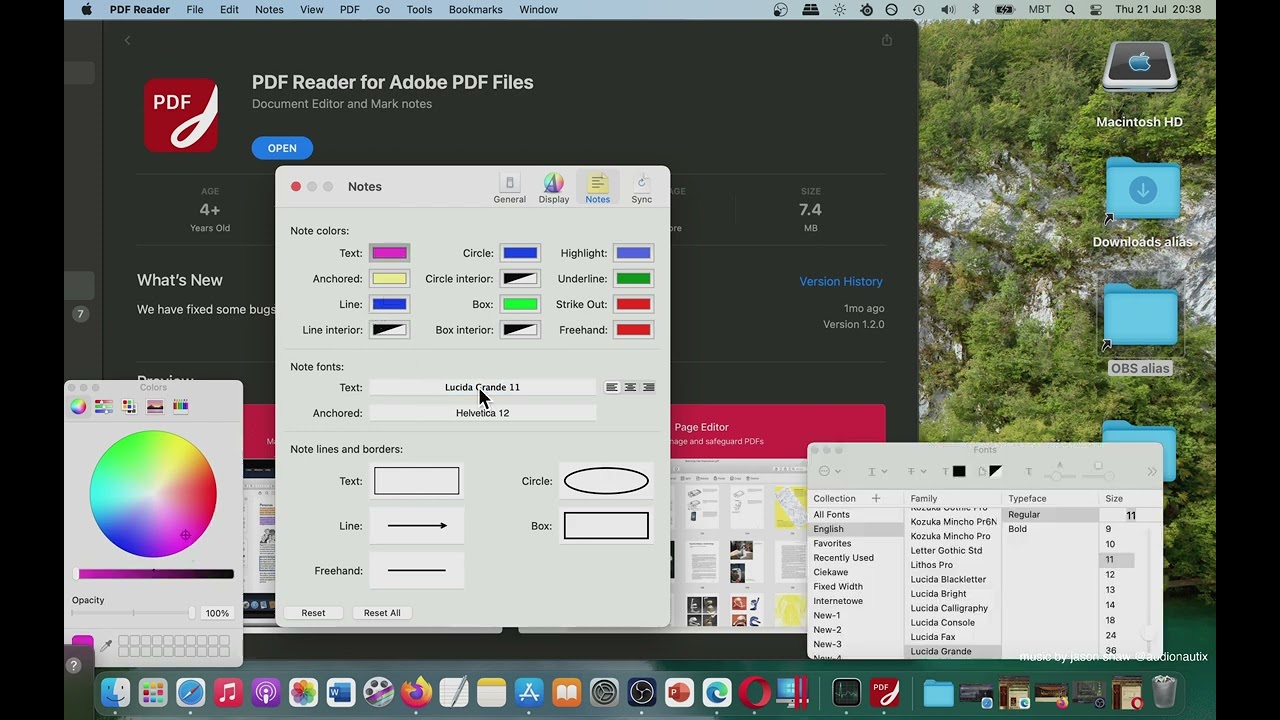
Task: Open the Fonts panel action menu dropdown
Action: click(829, 471)
